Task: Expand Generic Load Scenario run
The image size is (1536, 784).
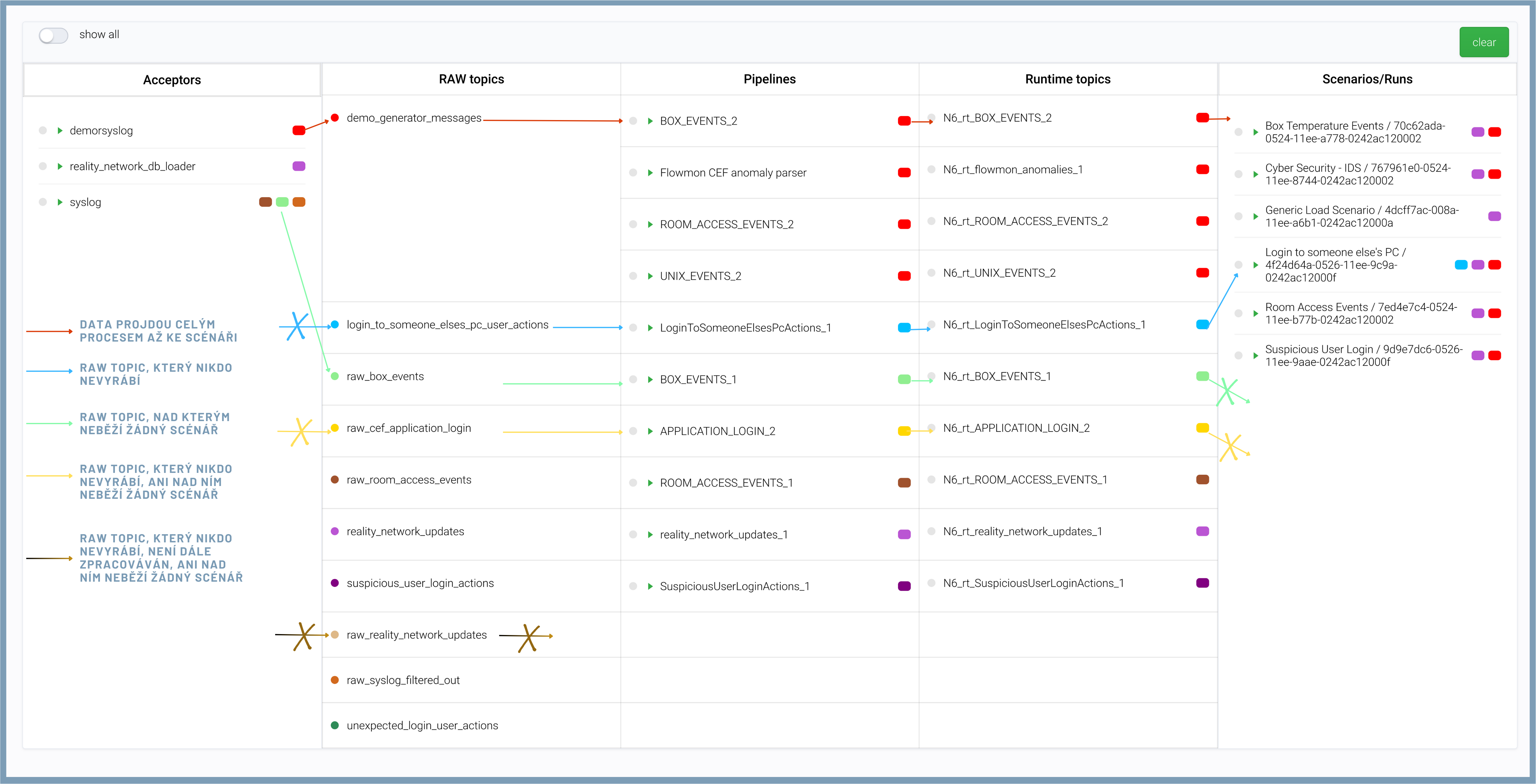Action: [x=1256, y=216]
